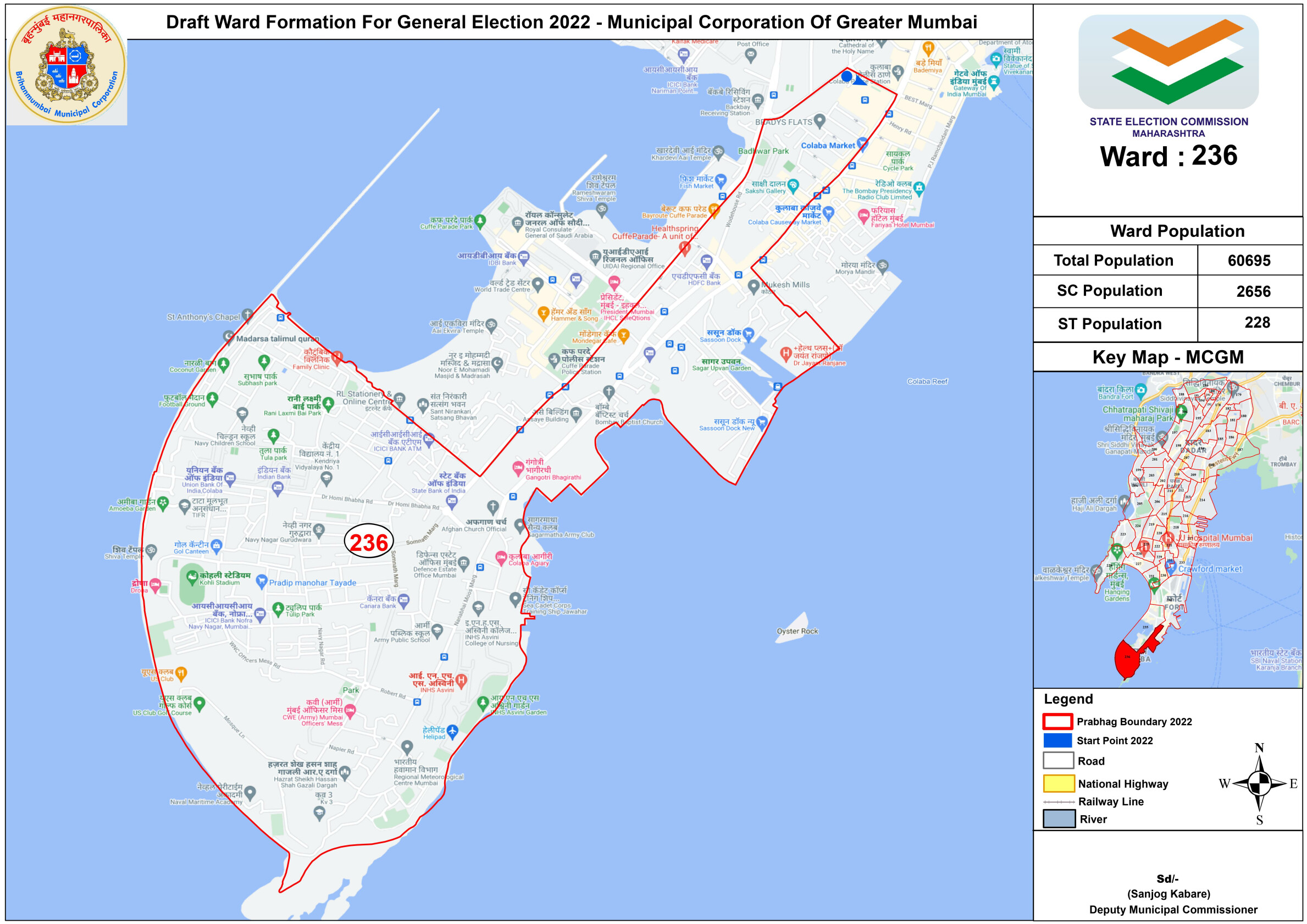Click the Sassoon Dock shopping pin
Viewport: 1307px width, 924px height.
pyautogui.click(x=749, y=334)
